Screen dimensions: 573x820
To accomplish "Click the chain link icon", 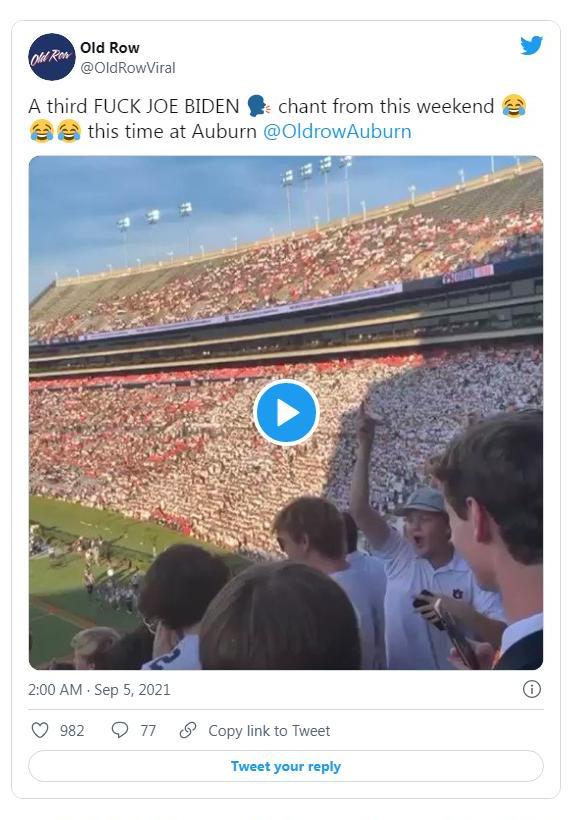I will 188,730.
